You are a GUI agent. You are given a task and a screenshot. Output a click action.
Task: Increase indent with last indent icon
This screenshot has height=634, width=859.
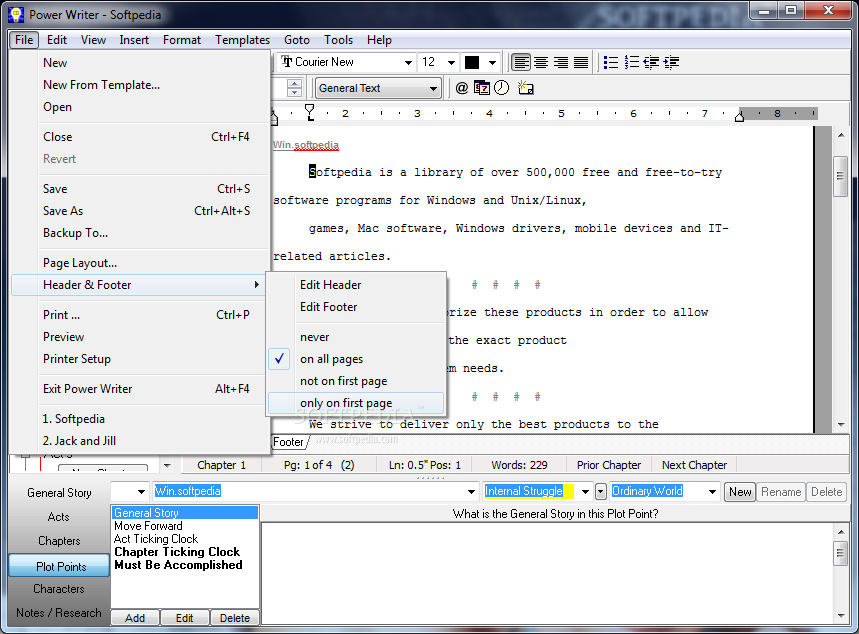tap(671, 62)
